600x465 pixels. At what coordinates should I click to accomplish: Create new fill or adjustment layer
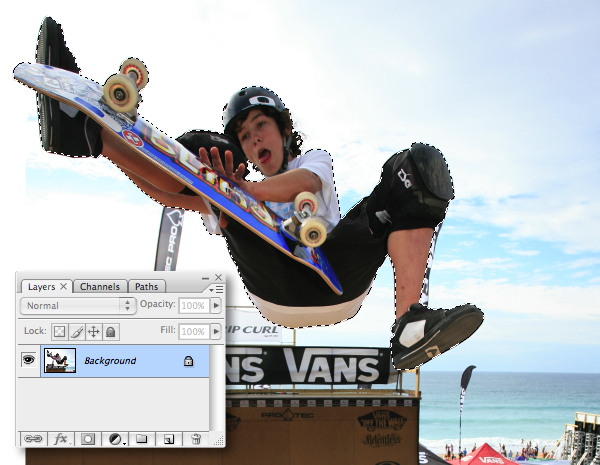(x=116, y=439)
